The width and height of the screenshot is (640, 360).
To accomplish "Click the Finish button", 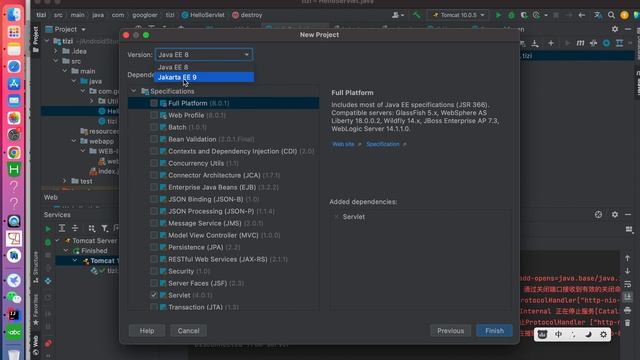I will pos(494,331).
